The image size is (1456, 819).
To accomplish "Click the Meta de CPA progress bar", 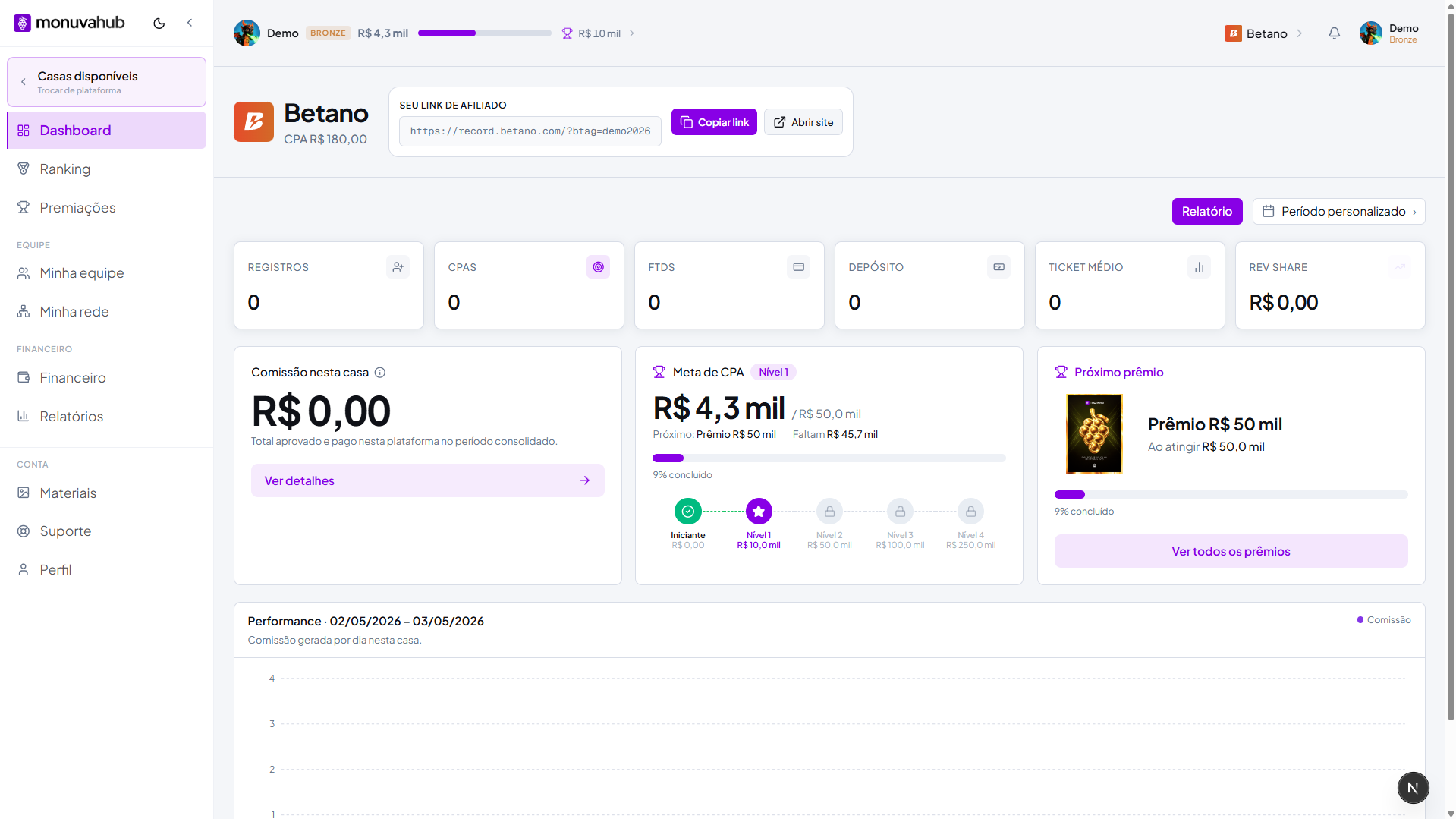I will click(x=829, y=458).
